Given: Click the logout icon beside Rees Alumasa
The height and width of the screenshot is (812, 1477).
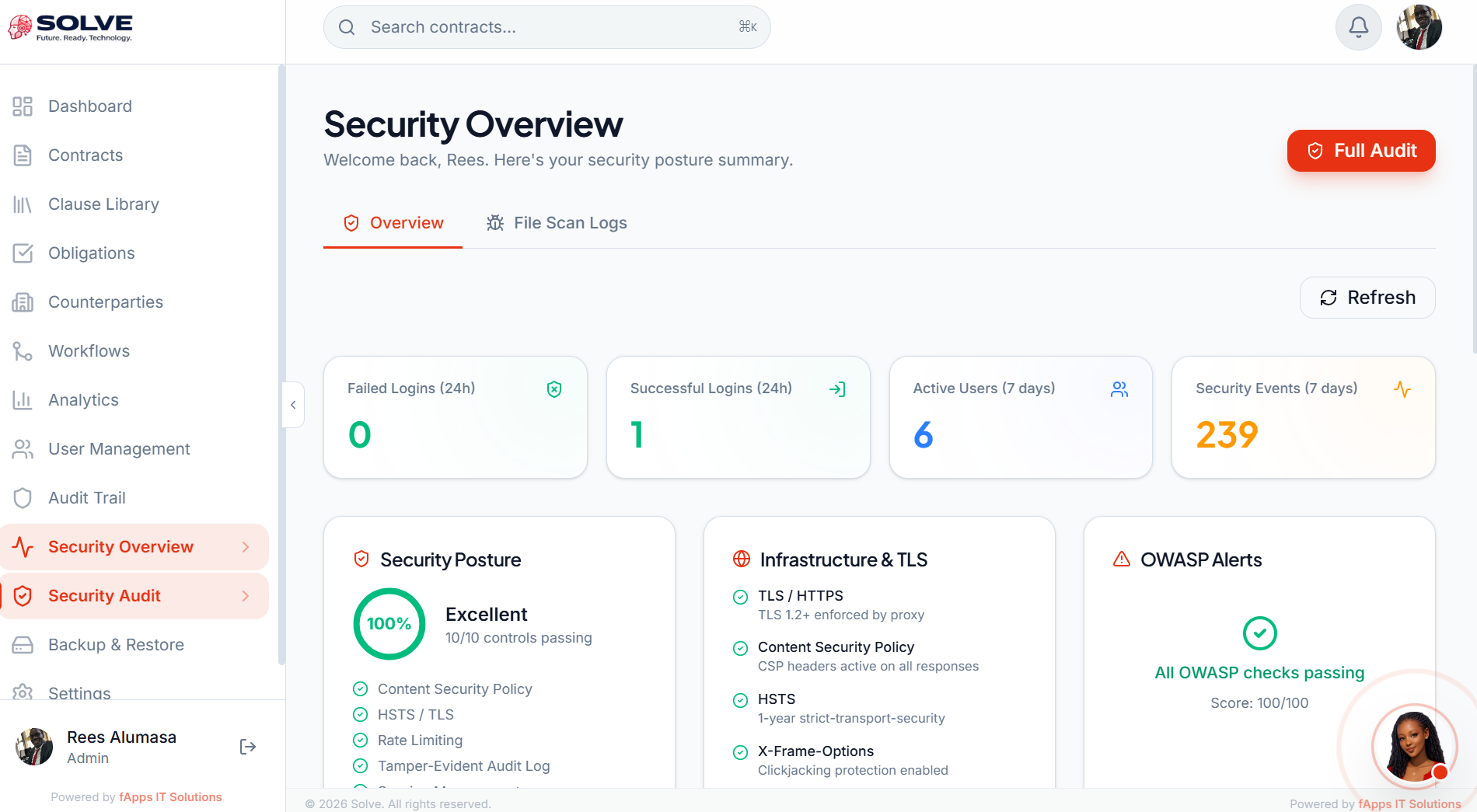Looking at the screenshot, I should (x=248, y=747).
